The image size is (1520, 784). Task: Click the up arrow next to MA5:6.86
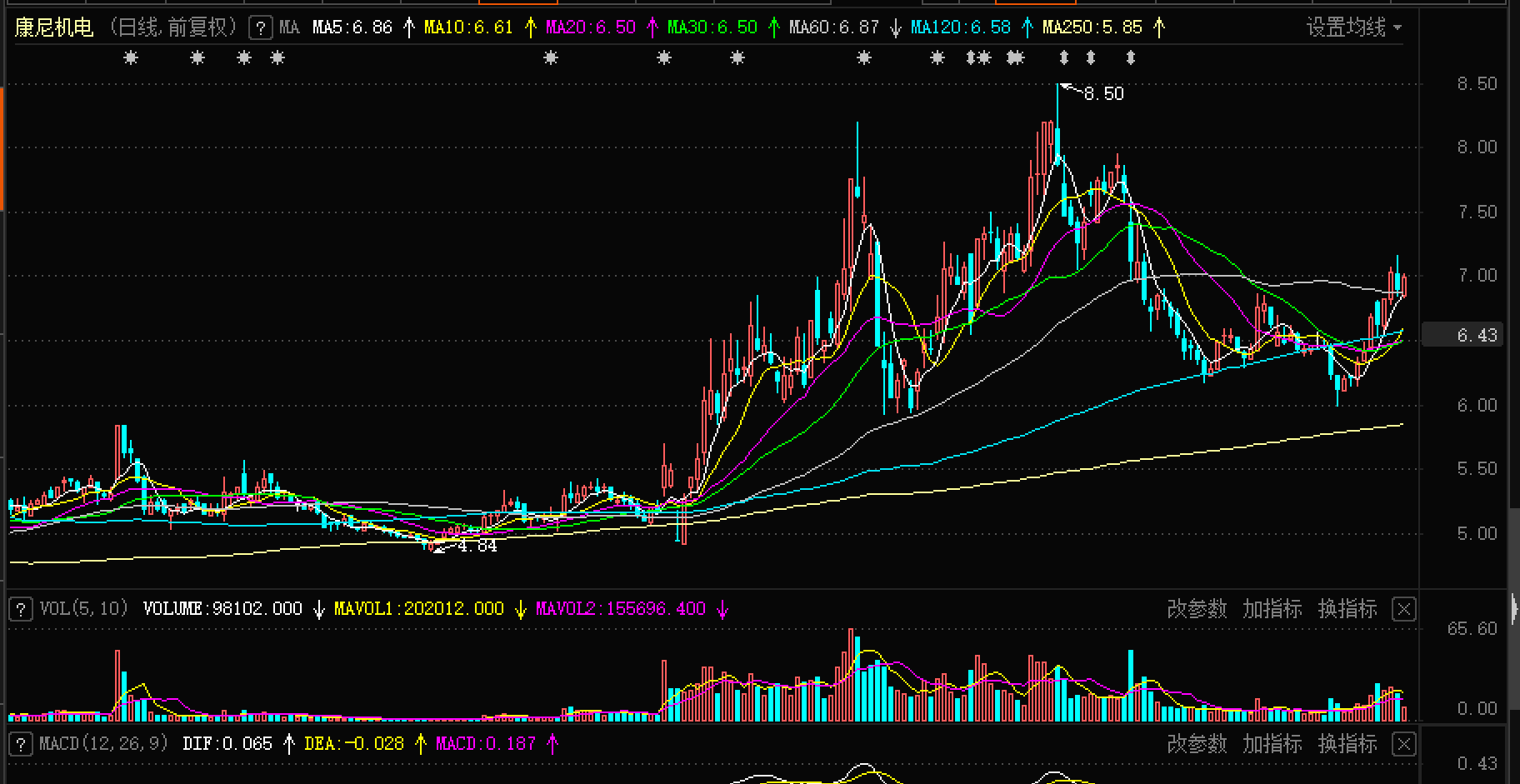(408, 28)
